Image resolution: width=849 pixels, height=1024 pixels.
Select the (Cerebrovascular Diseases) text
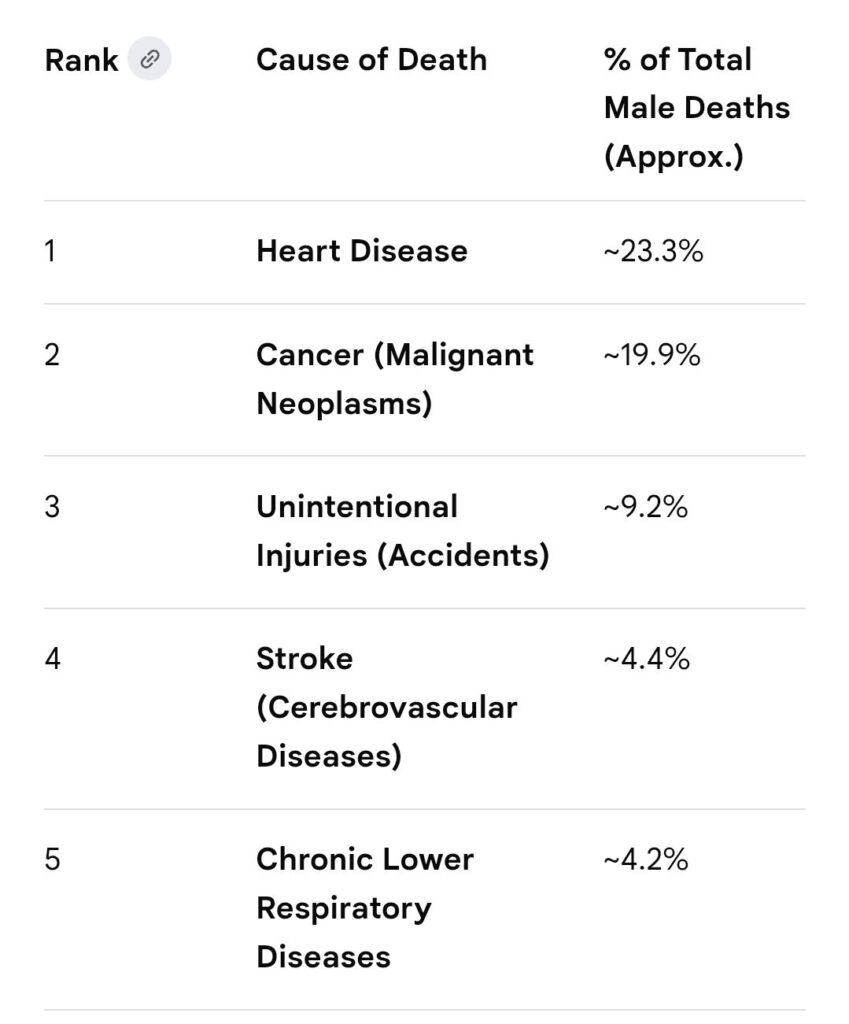pyautogui.click(x=386, y=732)
